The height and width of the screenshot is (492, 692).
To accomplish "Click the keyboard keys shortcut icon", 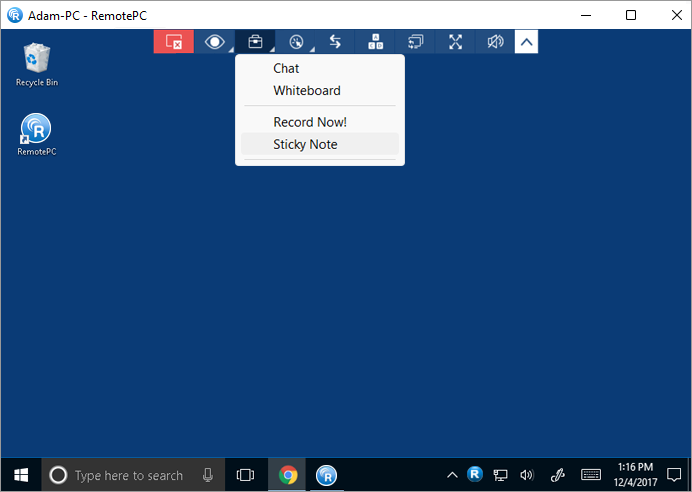I will pos(375,42).
